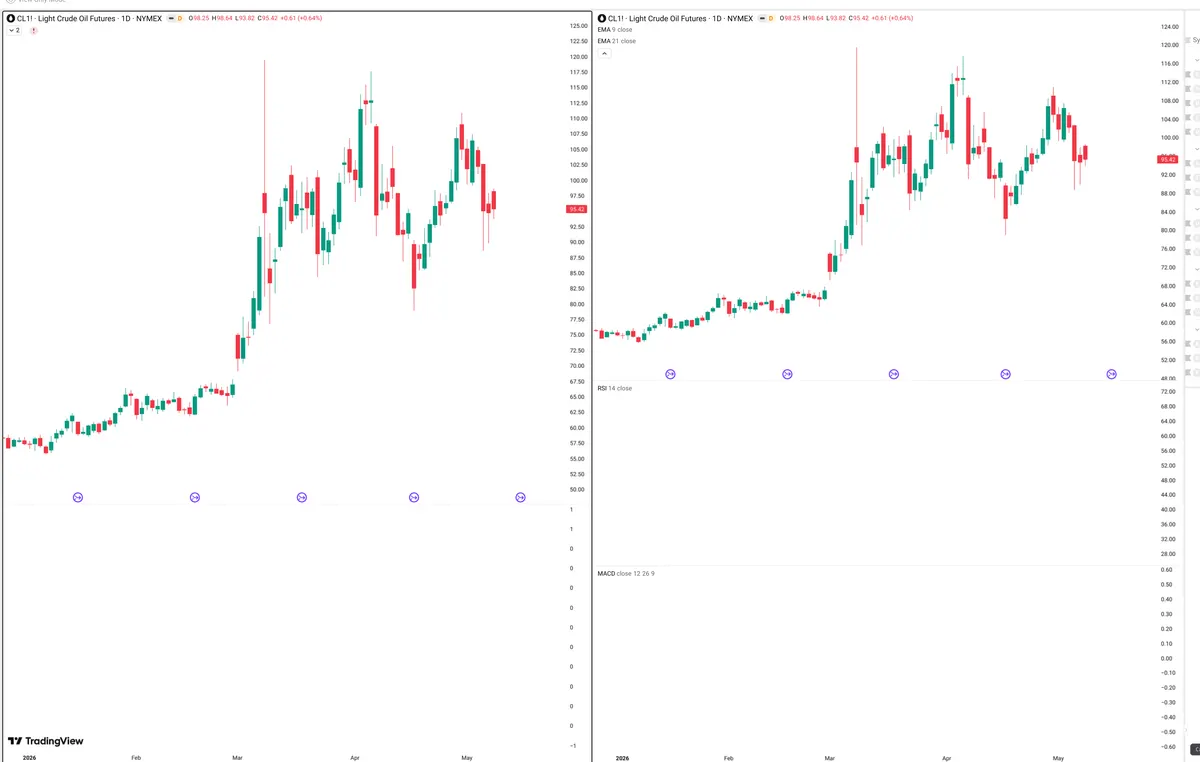Click the CL1! symbol logo in right chart
This screenshot has height=762, width=1200.
click(x=602, y=18)
